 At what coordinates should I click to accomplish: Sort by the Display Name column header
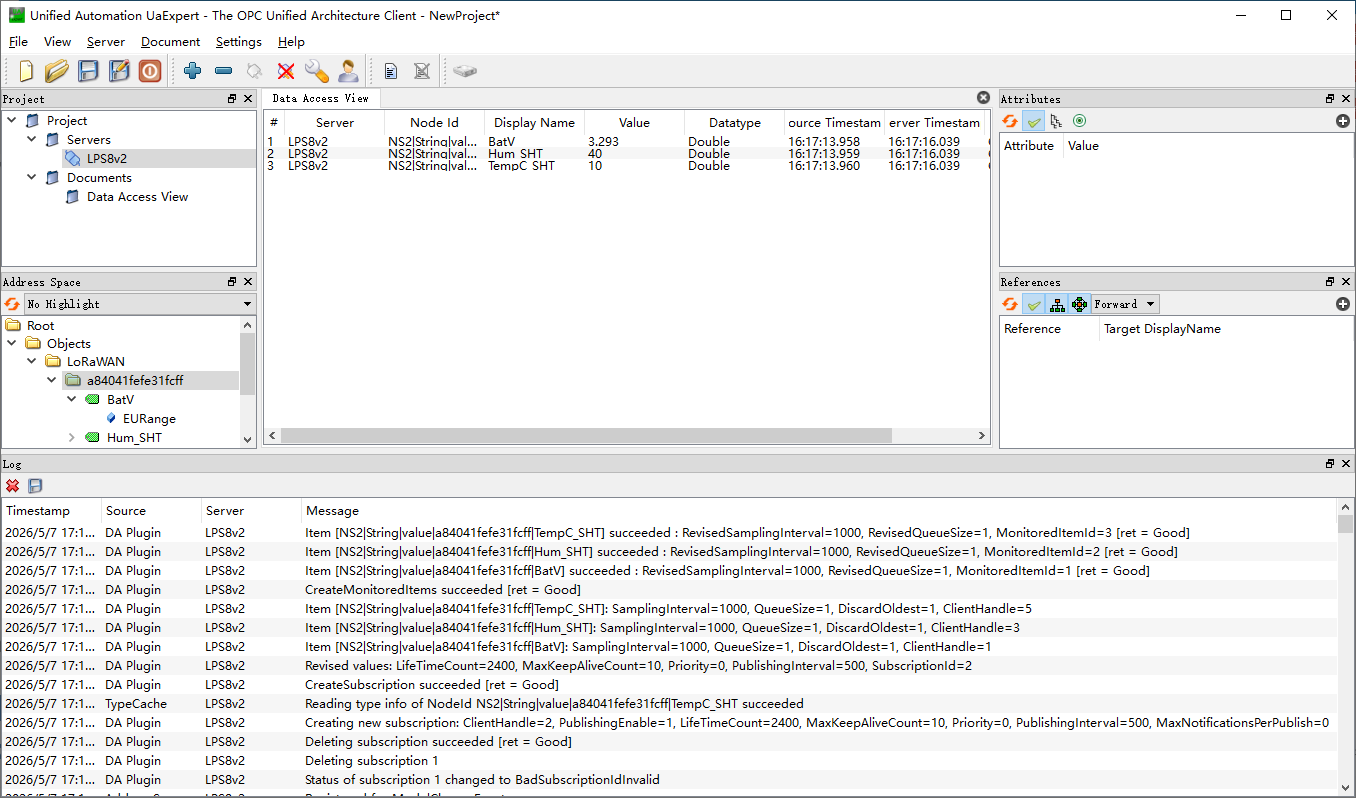pyautogui.click(x=534, y=123)
